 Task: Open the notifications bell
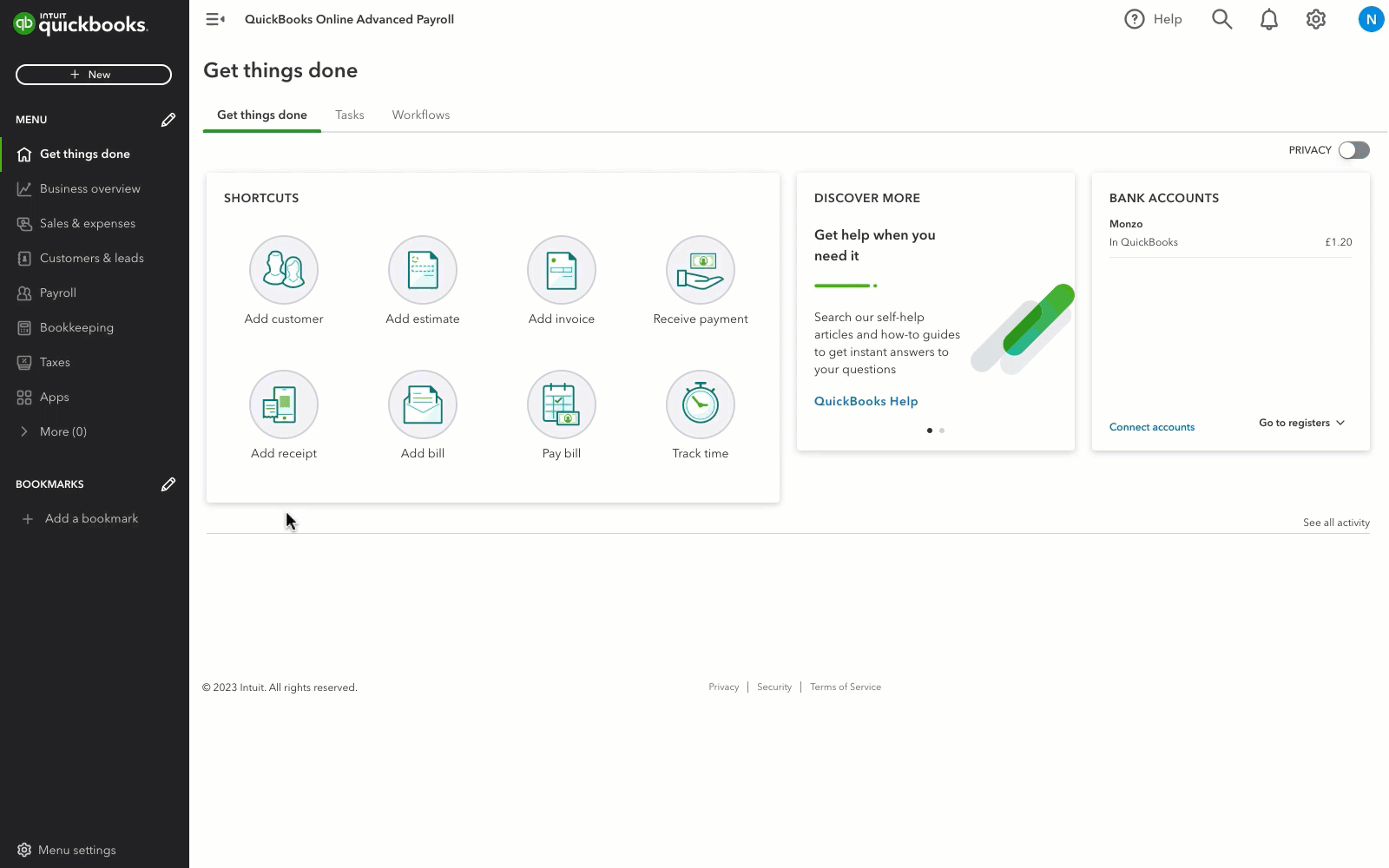[1268, 19]
